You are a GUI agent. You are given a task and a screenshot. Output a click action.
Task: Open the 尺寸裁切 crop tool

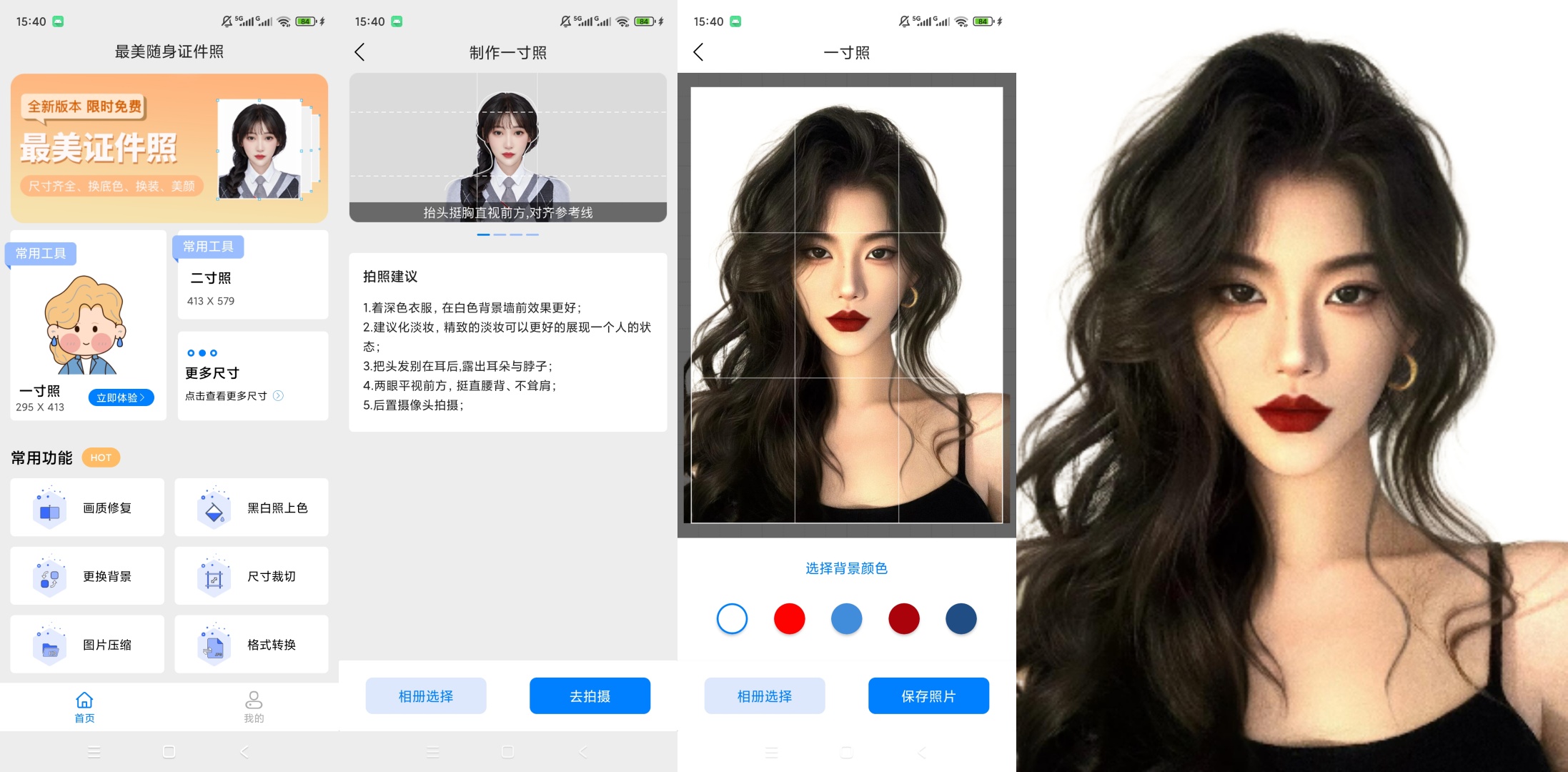click(x=252, y=576)
